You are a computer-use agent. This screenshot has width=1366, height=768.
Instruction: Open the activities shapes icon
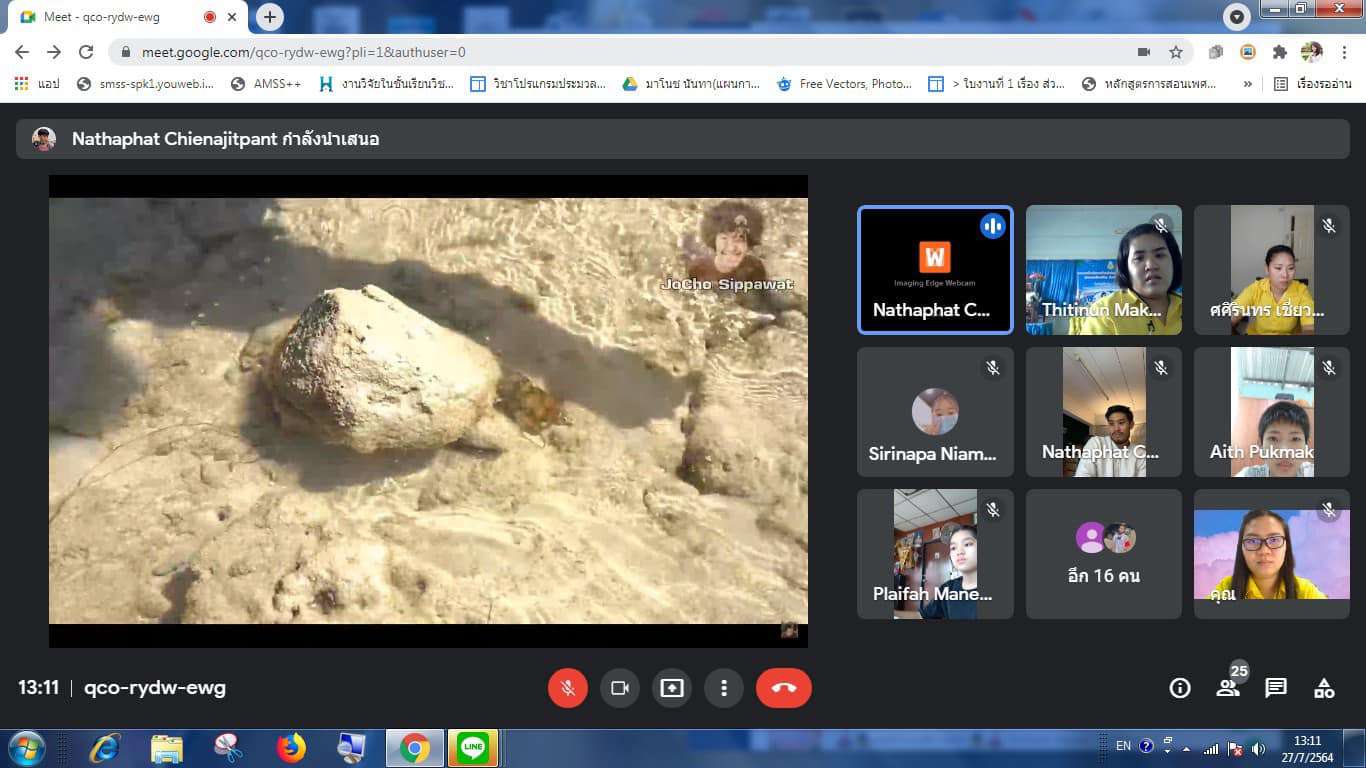click(x=1324, y=688)
